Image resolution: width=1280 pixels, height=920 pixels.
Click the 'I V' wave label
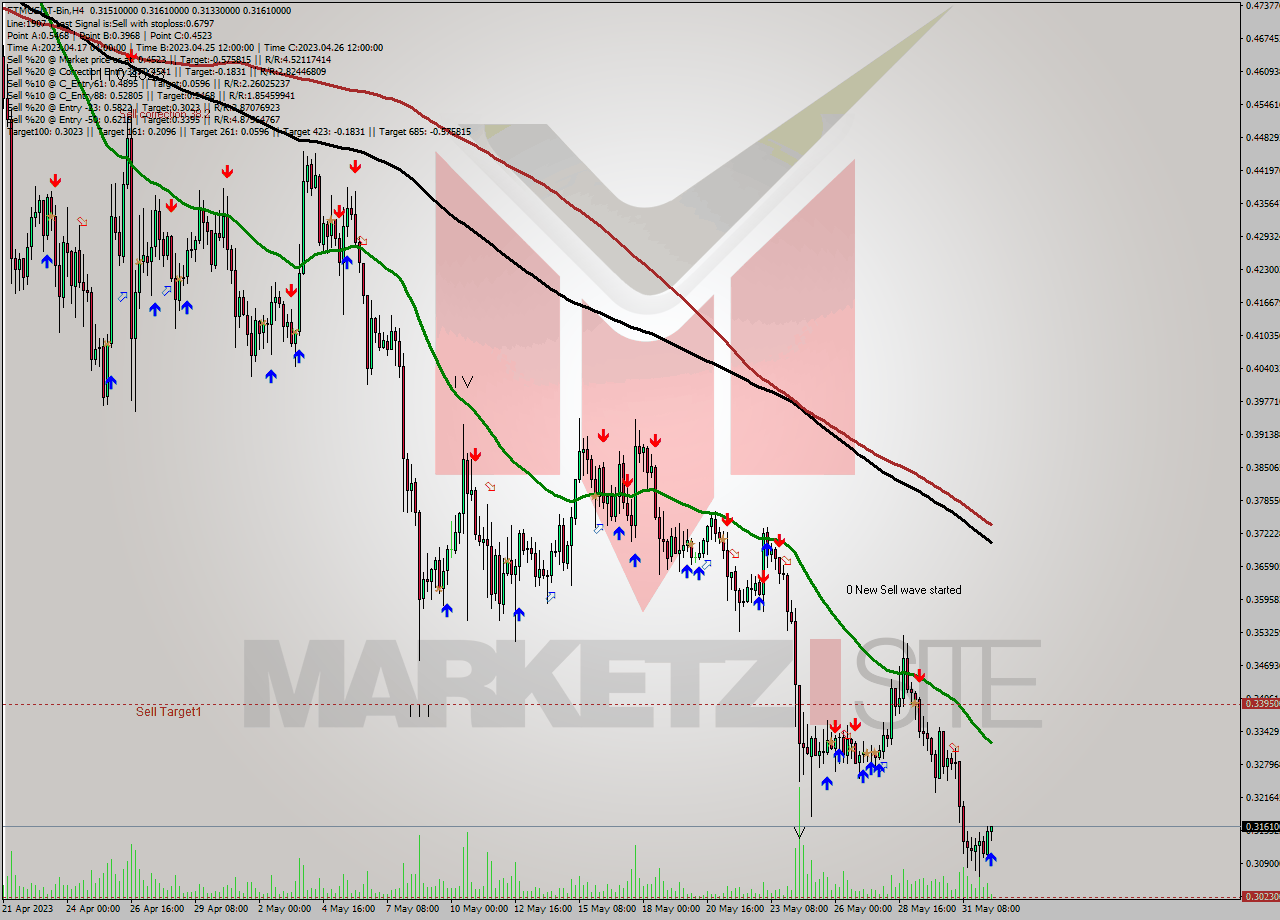coord(463,382)
